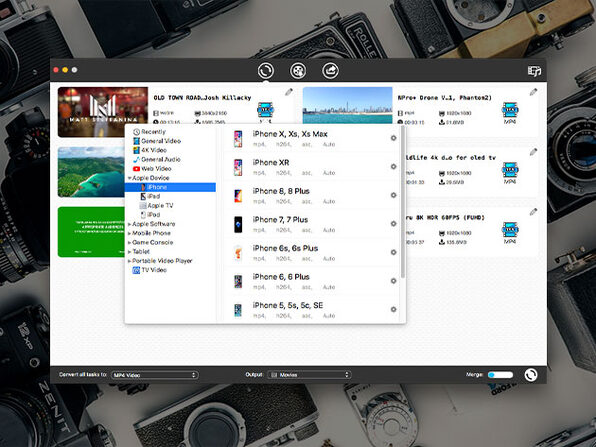Expand the Apple Software category

pyautogui.click(x=130, y=224)
